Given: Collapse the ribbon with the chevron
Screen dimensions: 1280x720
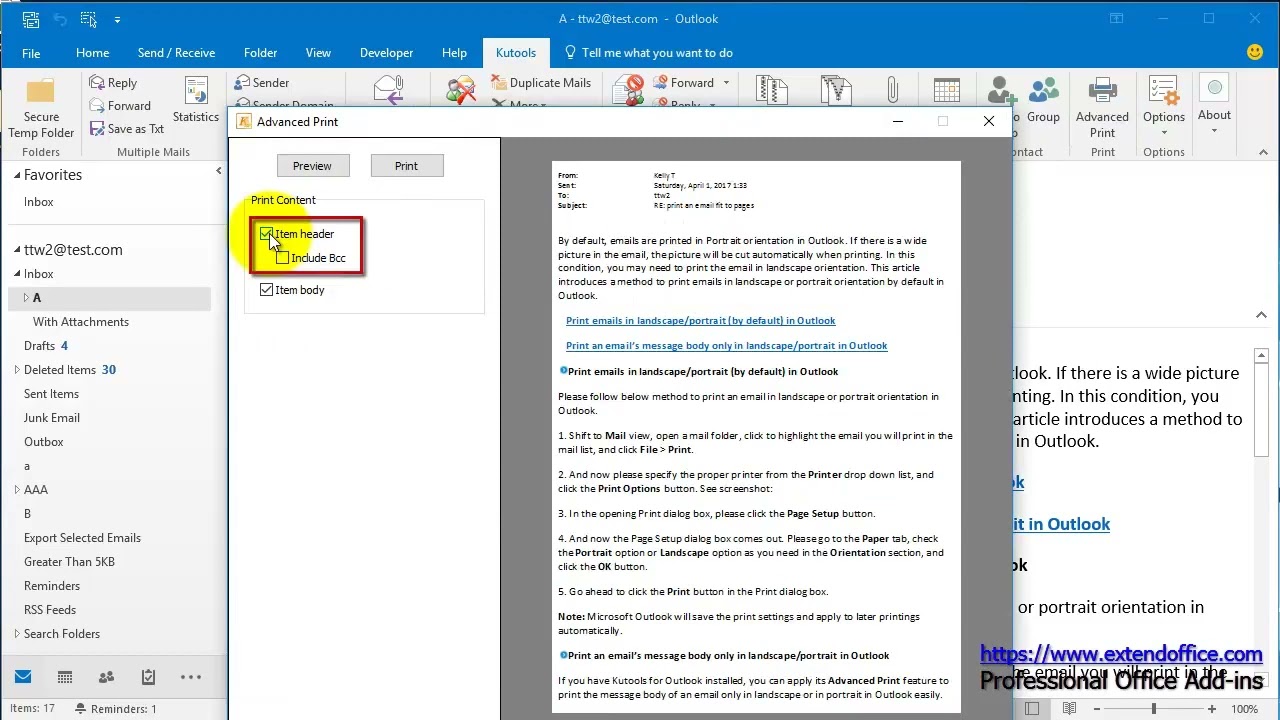Looking at the screenshot, I should click(x=1263, y=152).
